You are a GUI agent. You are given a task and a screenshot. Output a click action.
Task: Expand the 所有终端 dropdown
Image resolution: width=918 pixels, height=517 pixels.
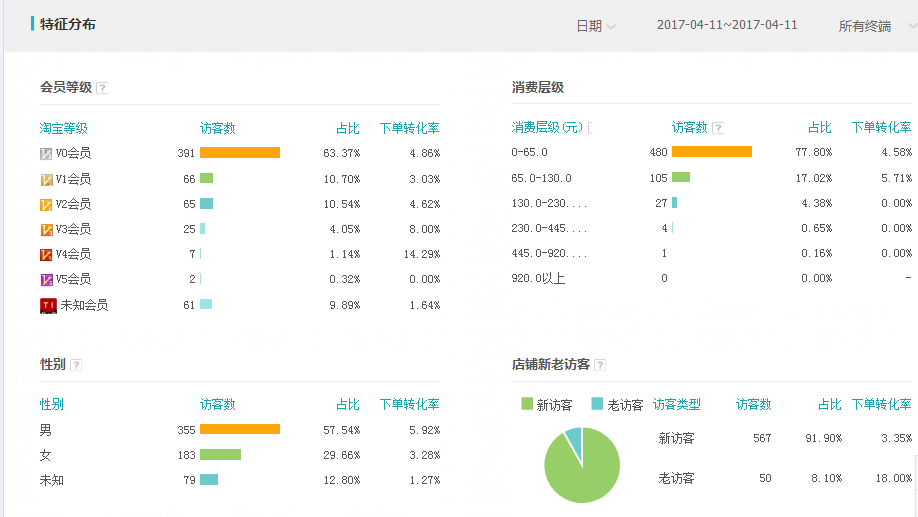coord(870,26)
